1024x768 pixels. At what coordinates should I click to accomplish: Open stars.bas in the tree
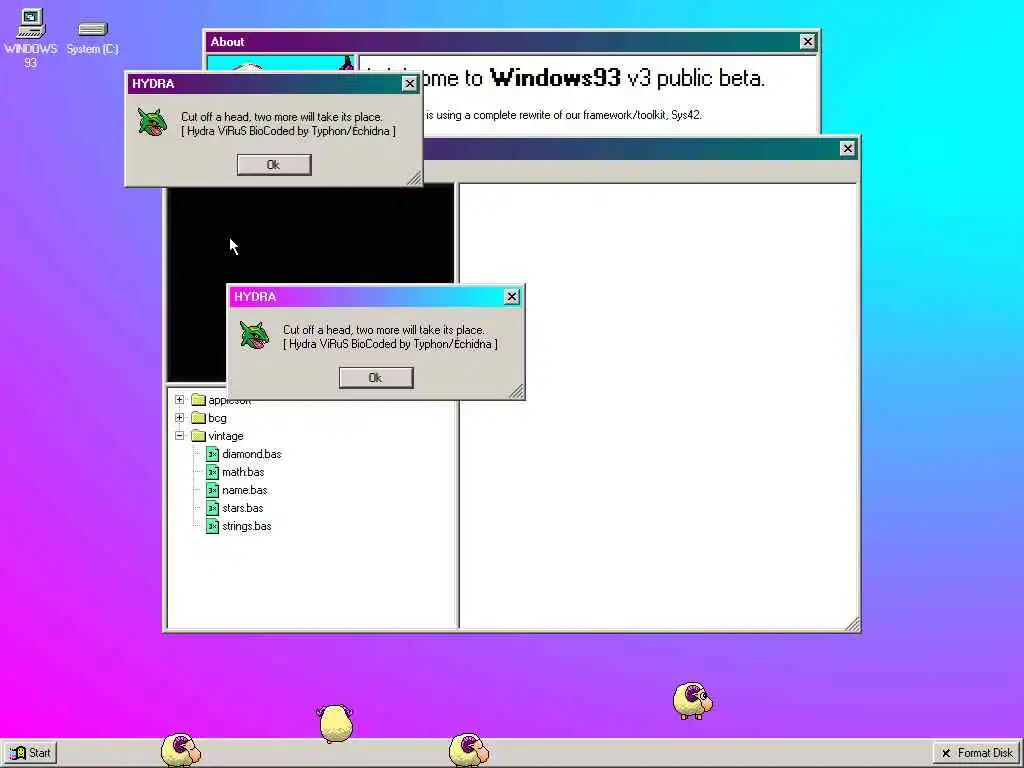242,508
